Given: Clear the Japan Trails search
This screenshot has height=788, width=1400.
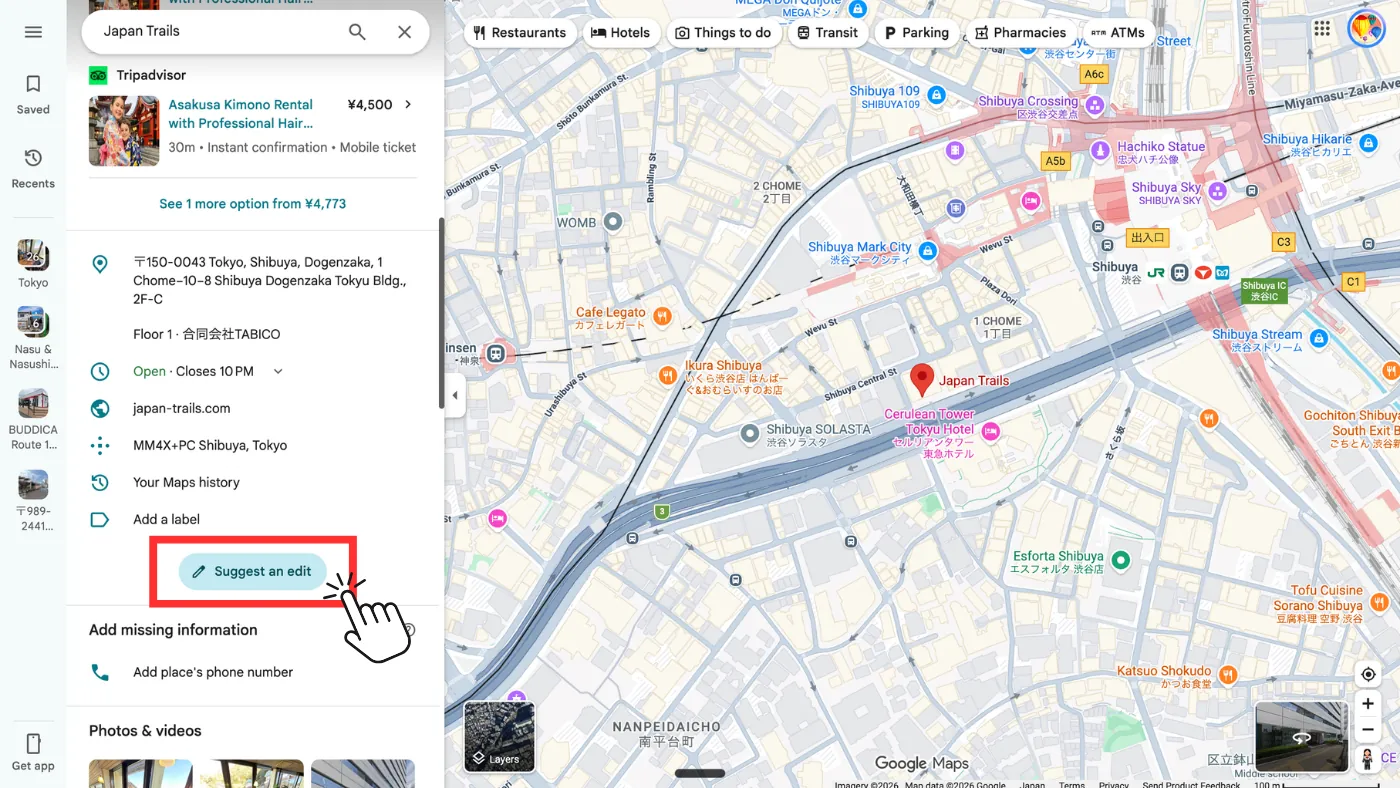Looking at the screenshot, I should tap(404, 32).
